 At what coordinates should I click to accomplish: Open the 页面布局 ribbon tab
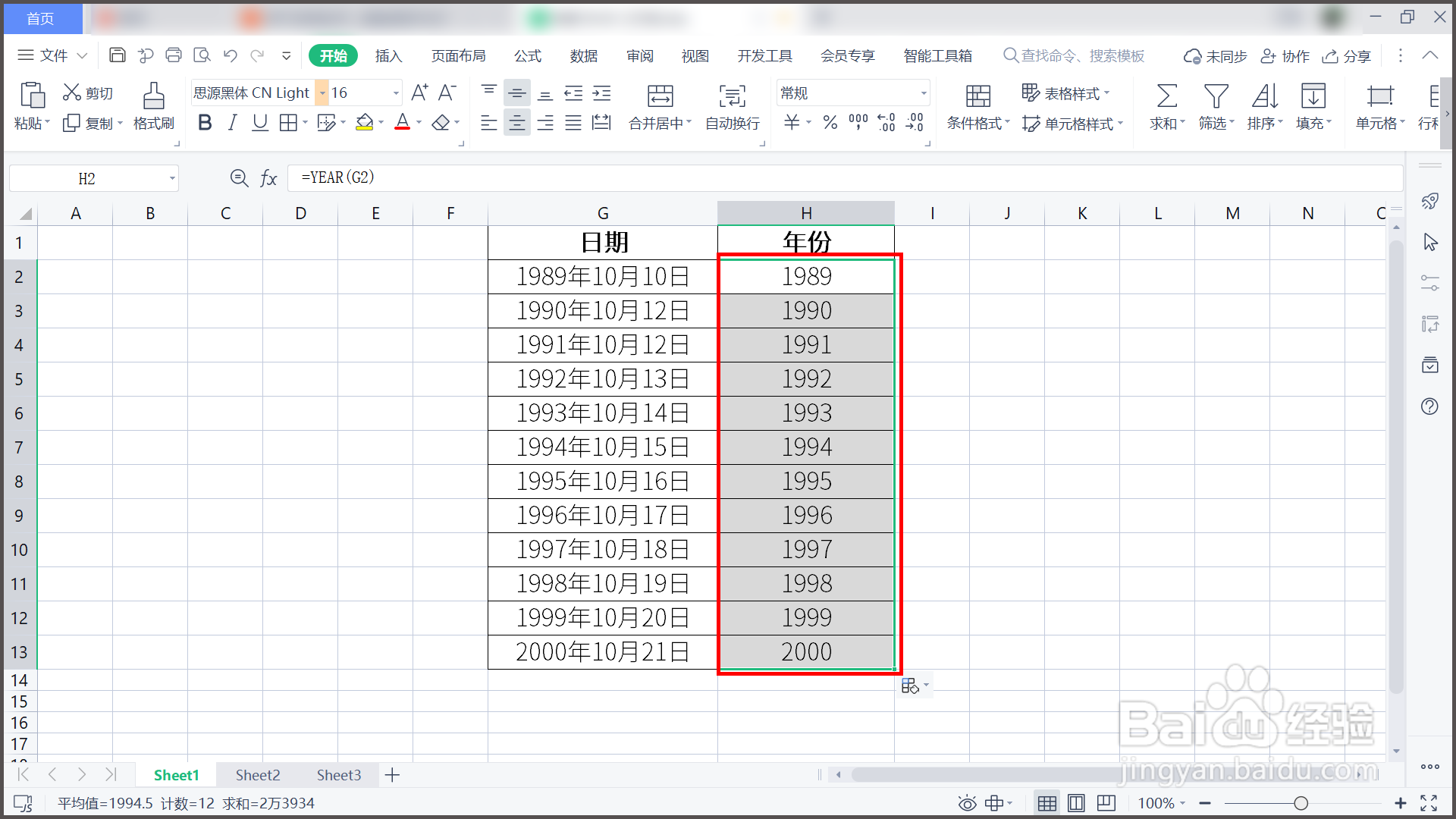458,55
